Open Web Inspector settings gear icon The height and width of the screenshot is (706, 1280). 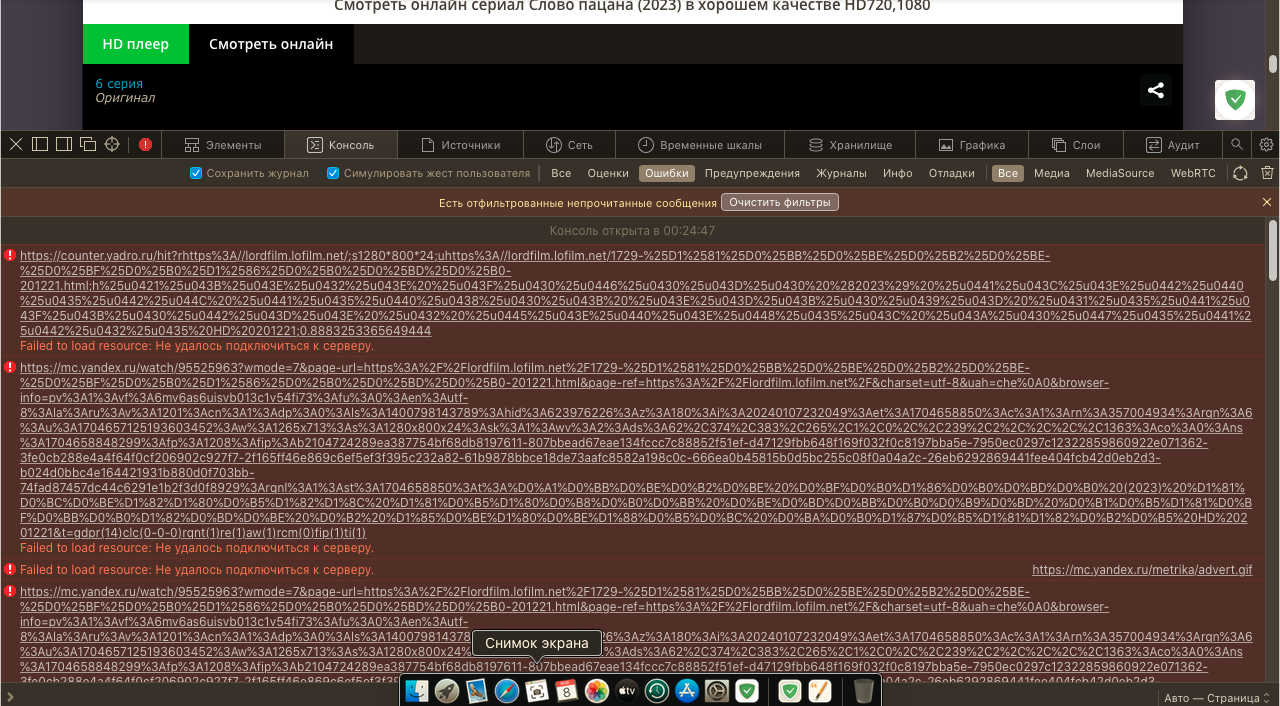tap(1266, 144)
